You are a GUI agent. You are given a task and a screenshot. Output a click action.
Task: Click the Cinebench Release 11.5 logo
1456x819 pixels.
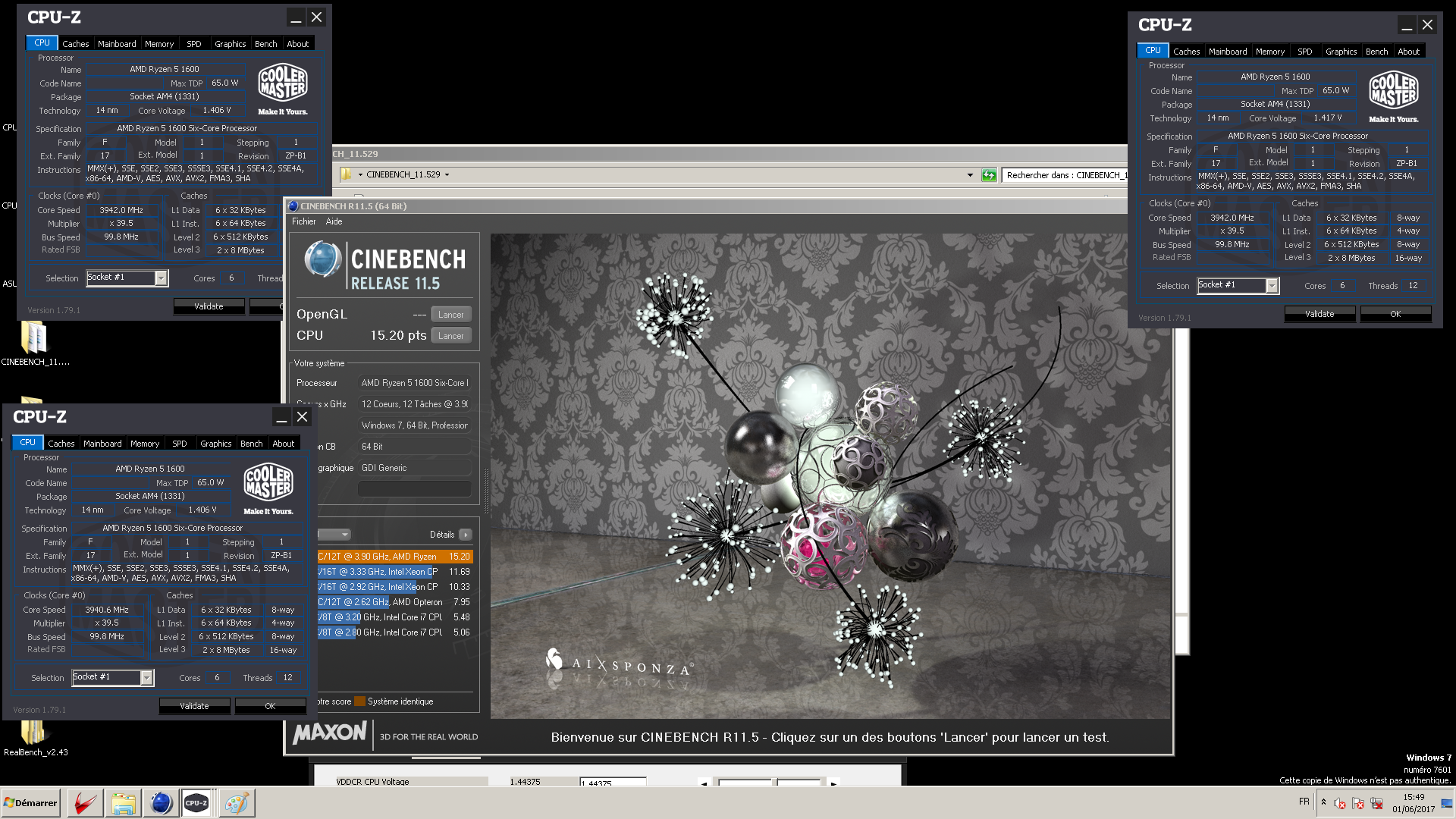385,266
